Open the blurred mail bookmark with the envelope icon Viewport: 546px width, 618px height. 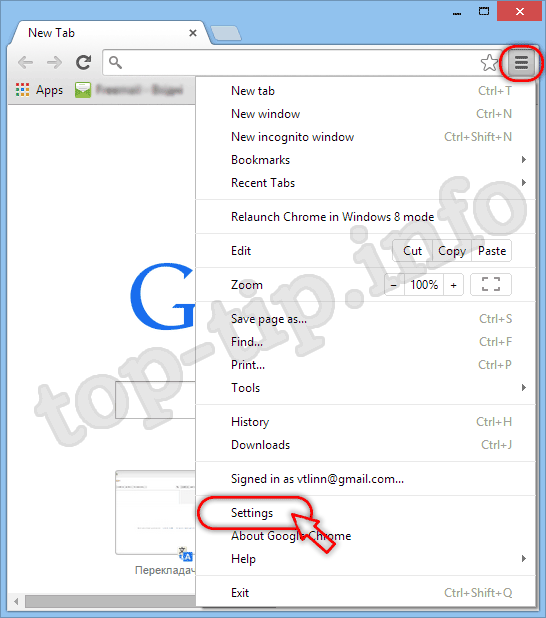(129, 90)
